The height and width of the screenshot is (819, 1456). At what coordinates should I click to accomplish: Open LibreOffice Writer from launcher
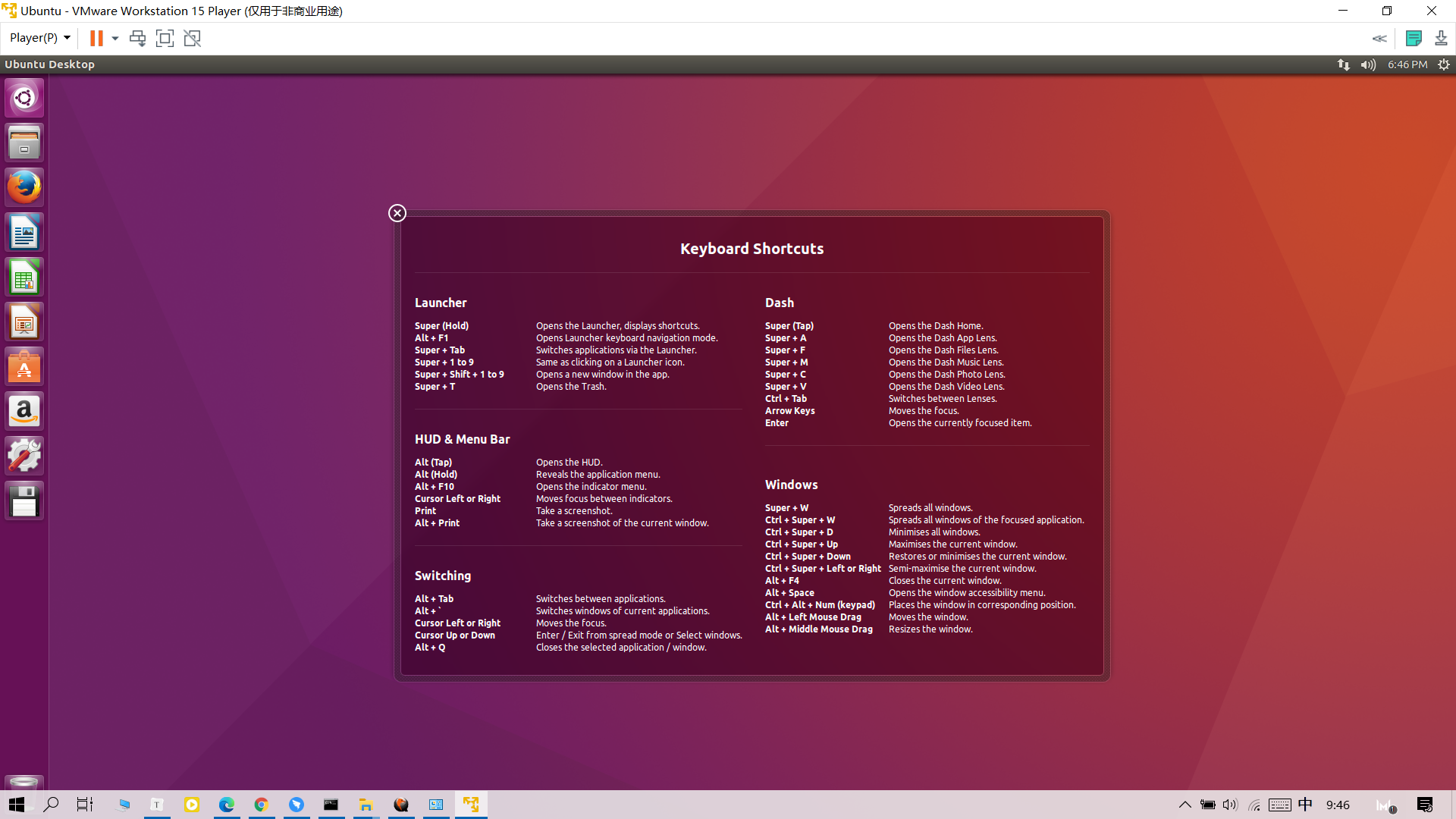coord(24,232)
